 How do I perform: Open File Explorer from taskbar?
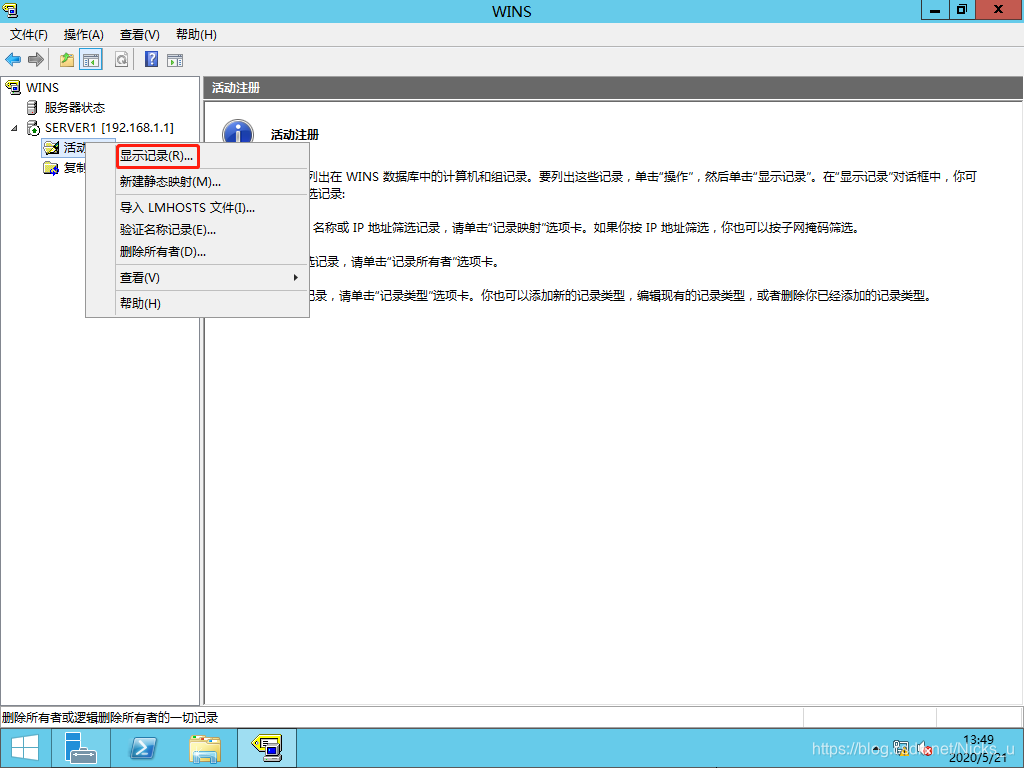pos(204,748)
